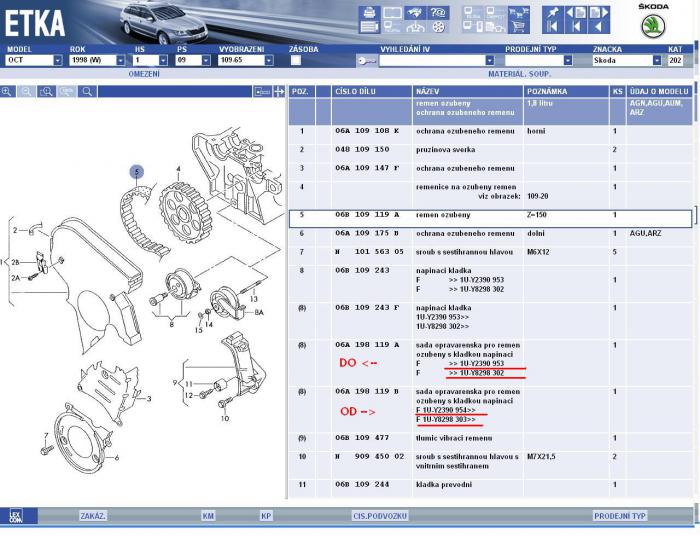700x544 pixels.
Task: Open the Značka dropdown showing Skoda
Action: (656, 60)
